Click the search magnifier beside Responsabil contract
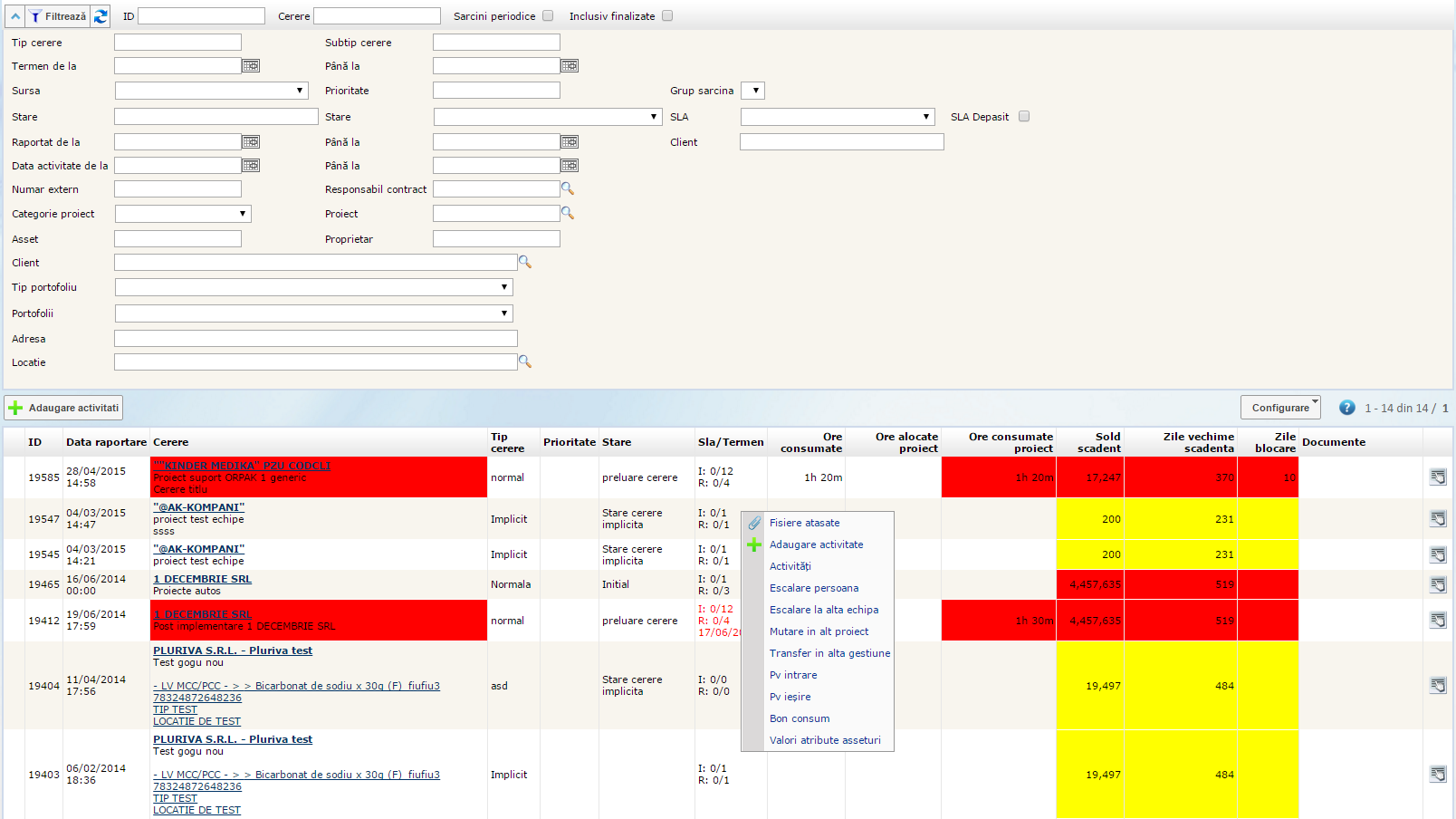1456x819 pixels. (568, 188)
